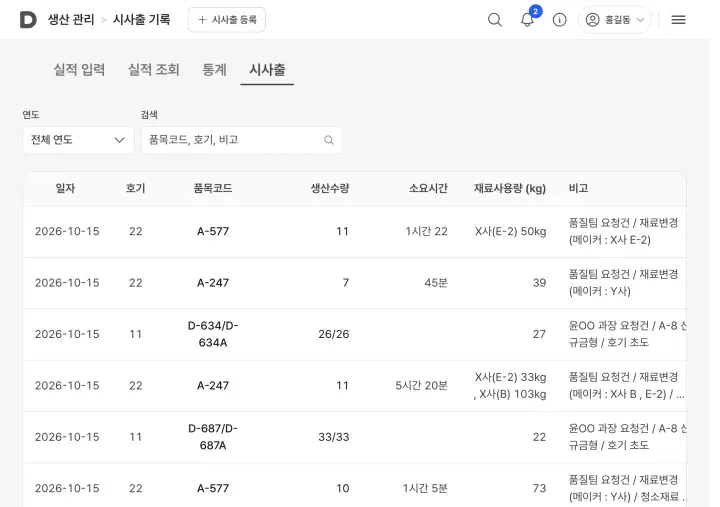Select item code D-634/D-634A cell

click(213, 334)
